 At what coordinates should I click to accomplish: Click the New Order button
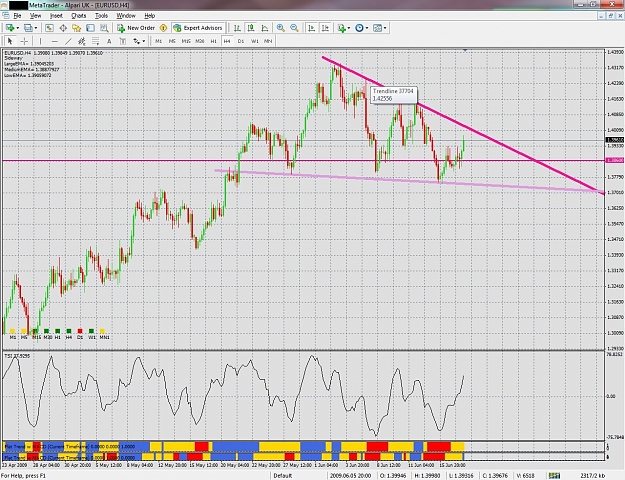pos(136,28)
